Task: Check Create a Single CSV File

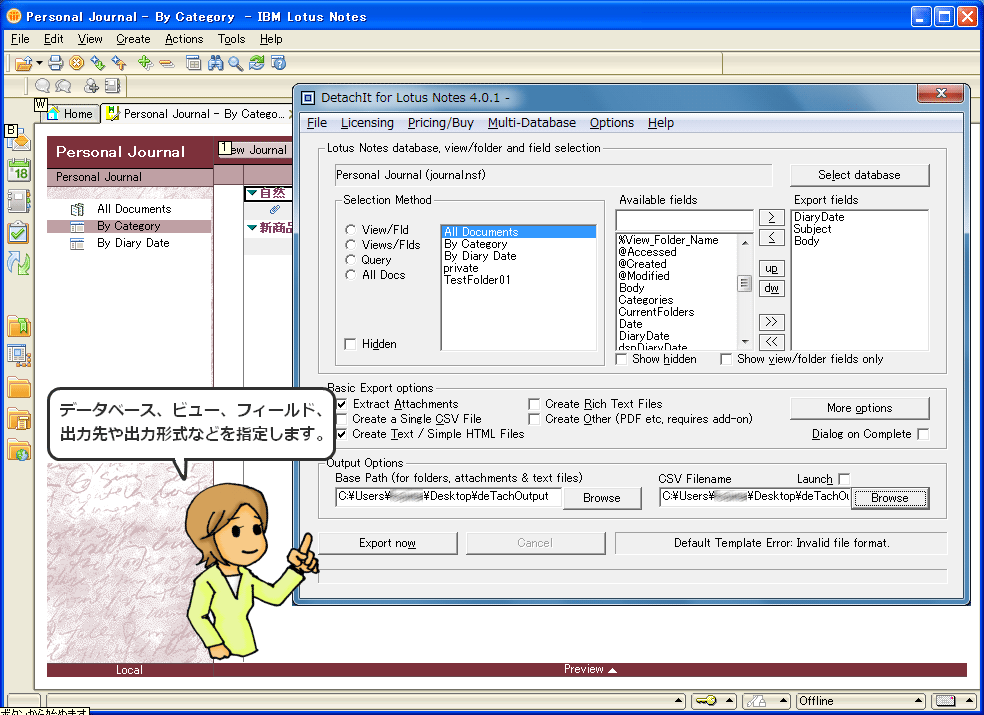Action: (341, 419)
